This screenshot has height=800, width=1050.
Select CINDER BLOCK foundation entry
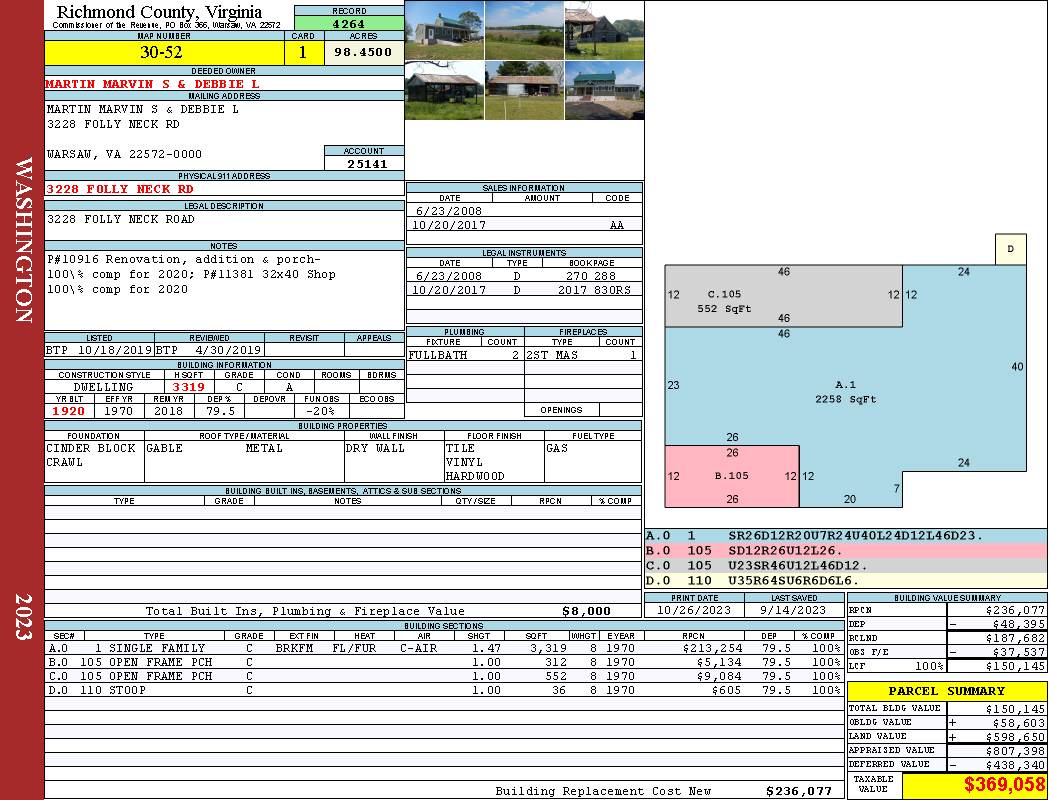(91, 448)
